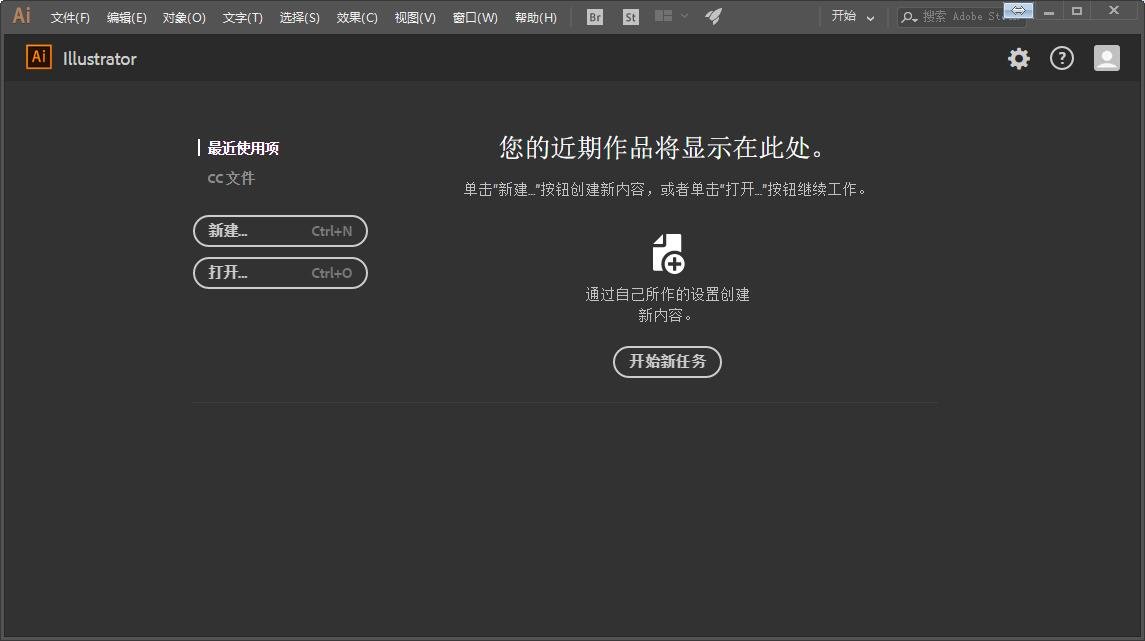This screenshot has width=1145, height=641.
Task: Open the 视图(V) menu
Action: tap(415, 18)
